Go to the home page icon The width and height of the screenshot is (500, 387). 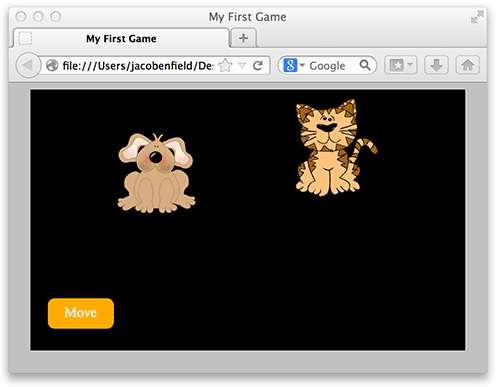coord(468,65)
